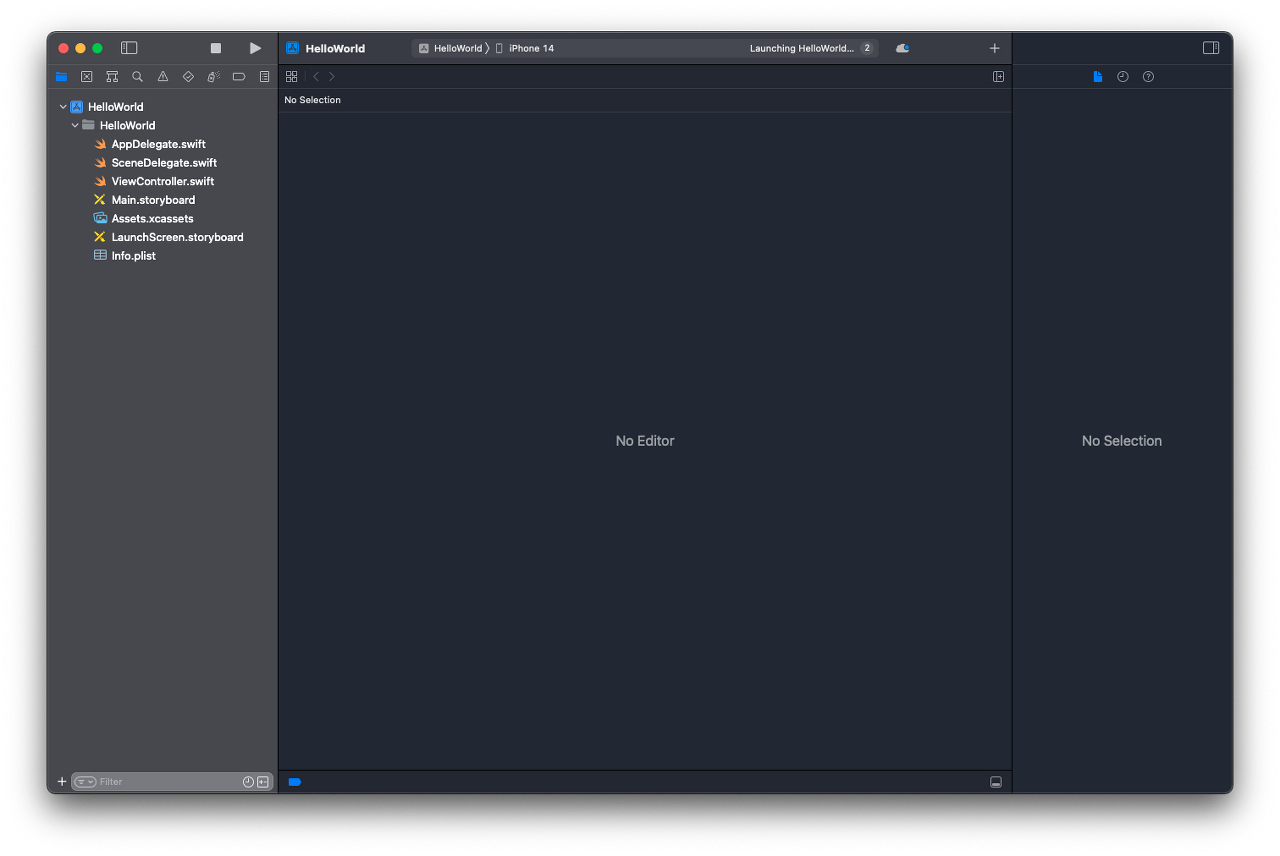Open the Xcode Cloud status icon
This screenshot has width=1280, height=856.
pos(902,48)
